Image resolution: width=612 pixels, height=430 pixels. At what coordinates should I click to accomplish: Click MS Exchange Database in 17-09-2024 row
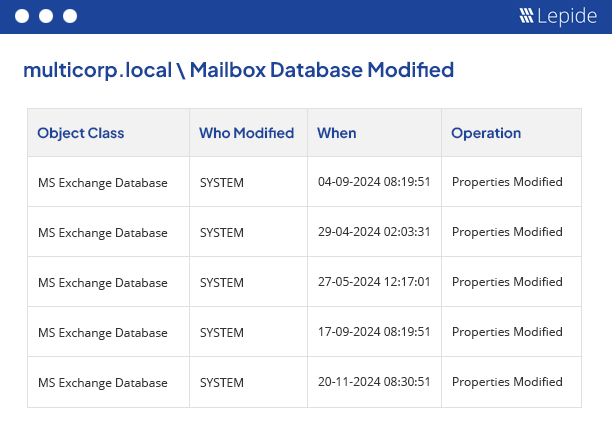pyautogui.click(x=103, y=333)
